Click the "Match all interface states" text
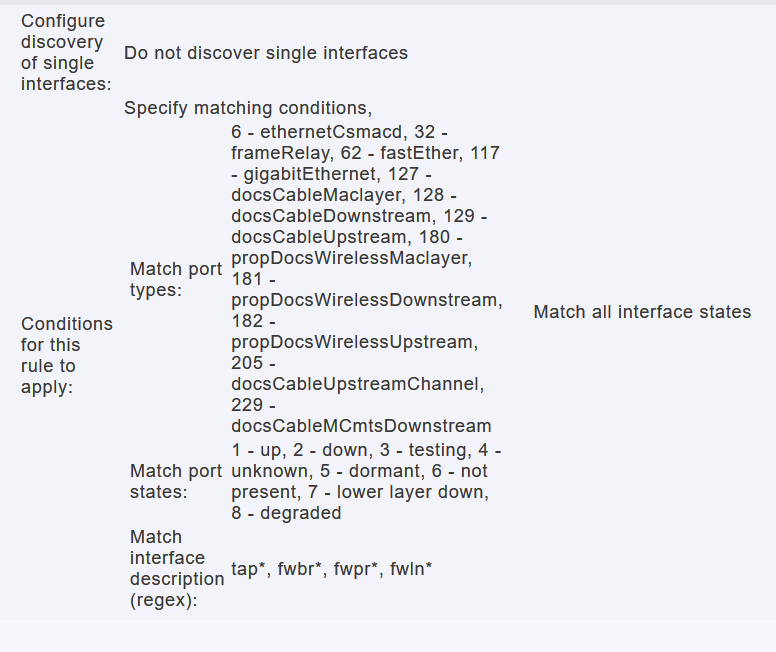Screen dimensions: 776x652 (x=642, y=312)
